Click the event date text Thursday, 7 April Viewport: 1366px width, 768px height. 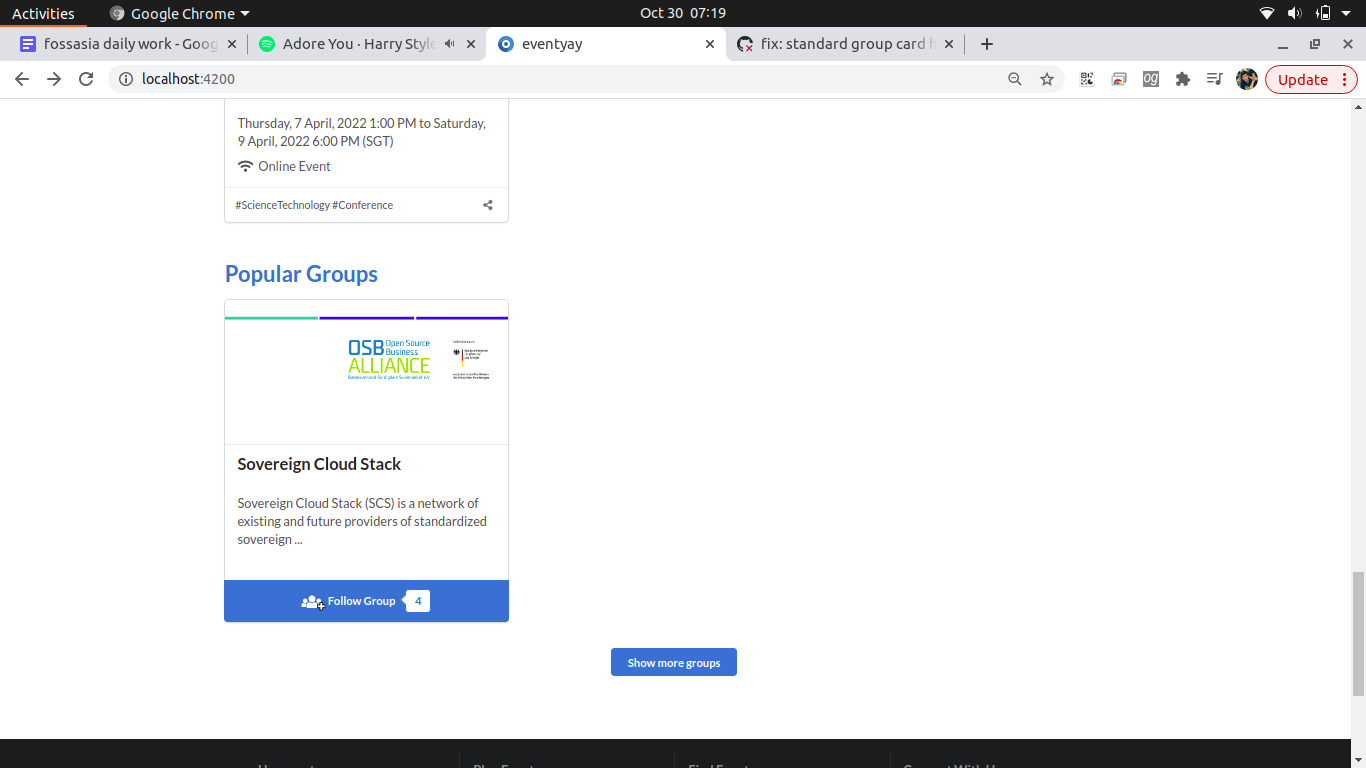tap(362, 132)
